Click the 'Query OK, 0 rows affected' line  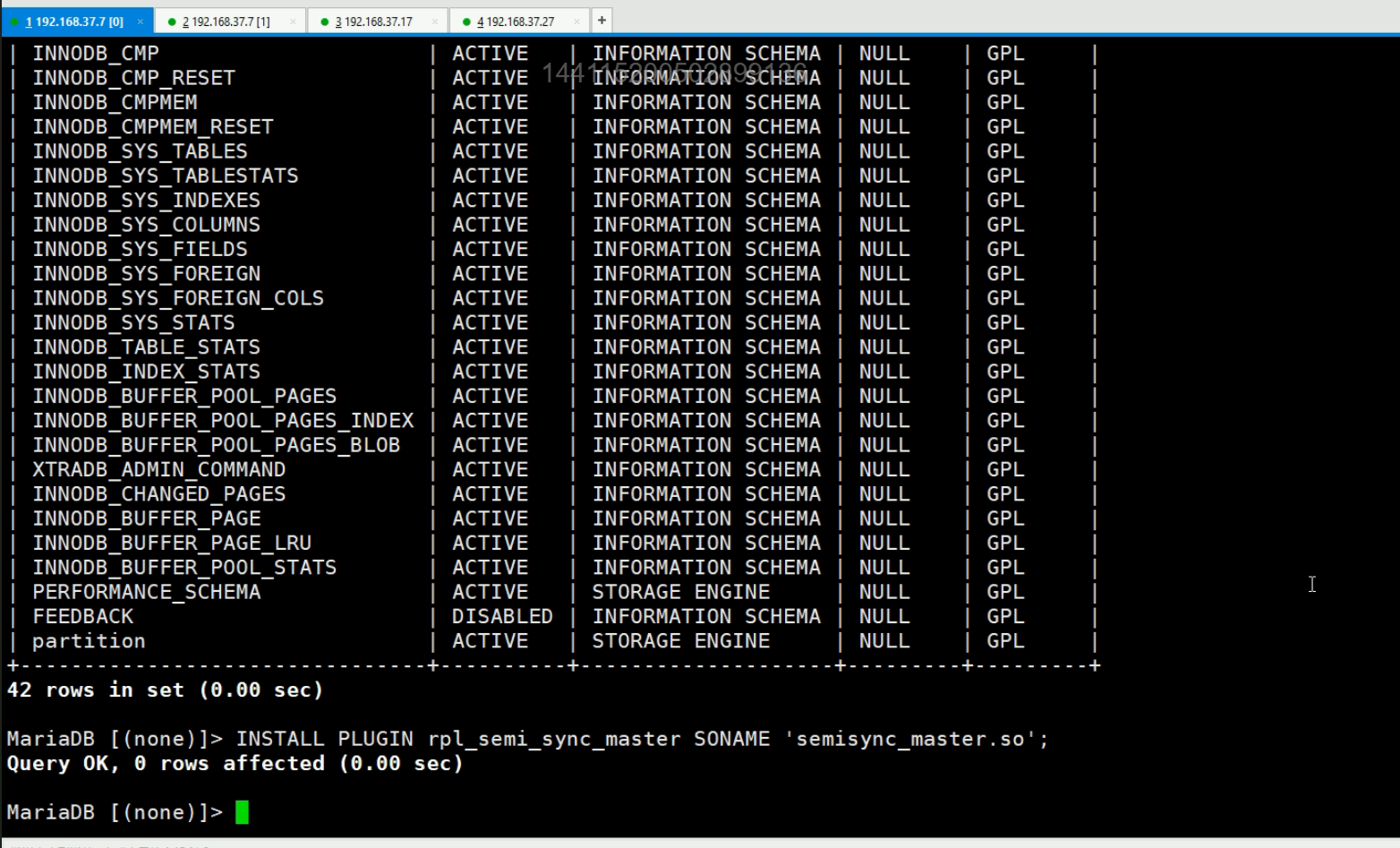point(235,764)
